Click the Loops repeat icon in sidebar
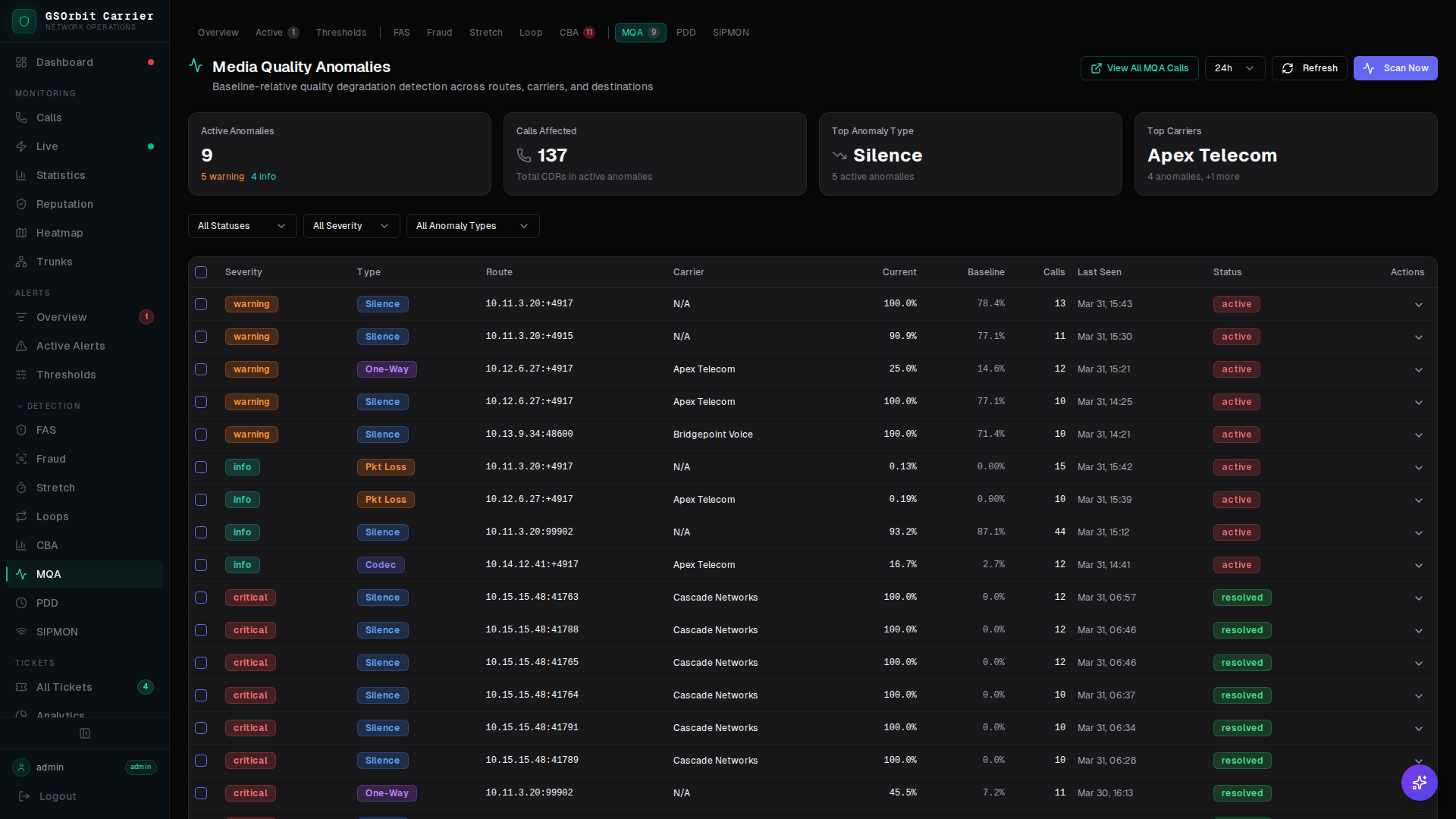The height and width of the screenshot is (819, 1456). (21, 516)
